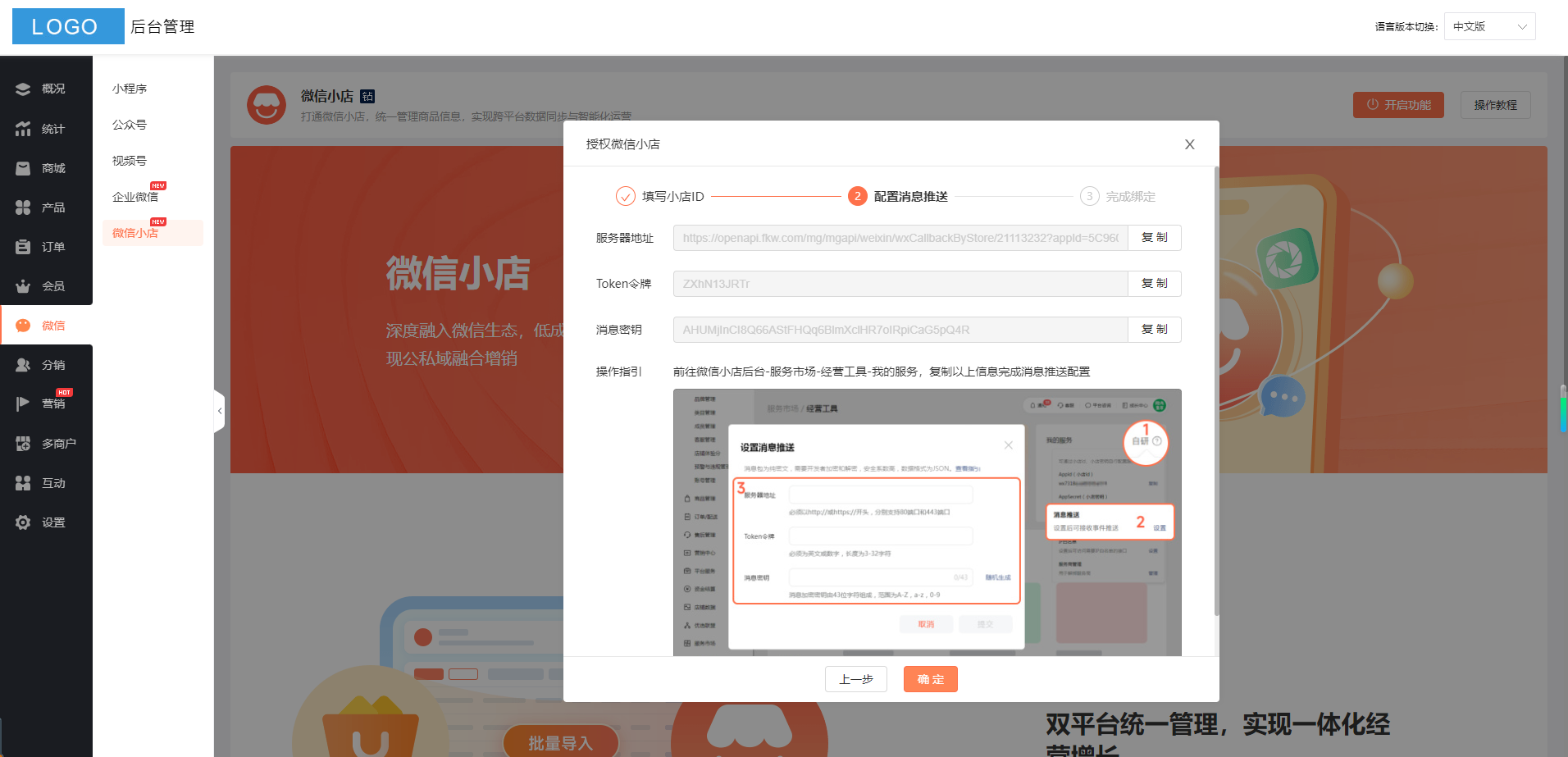
Task: Click the 消息密钥 value field
Action: point(900,330)
